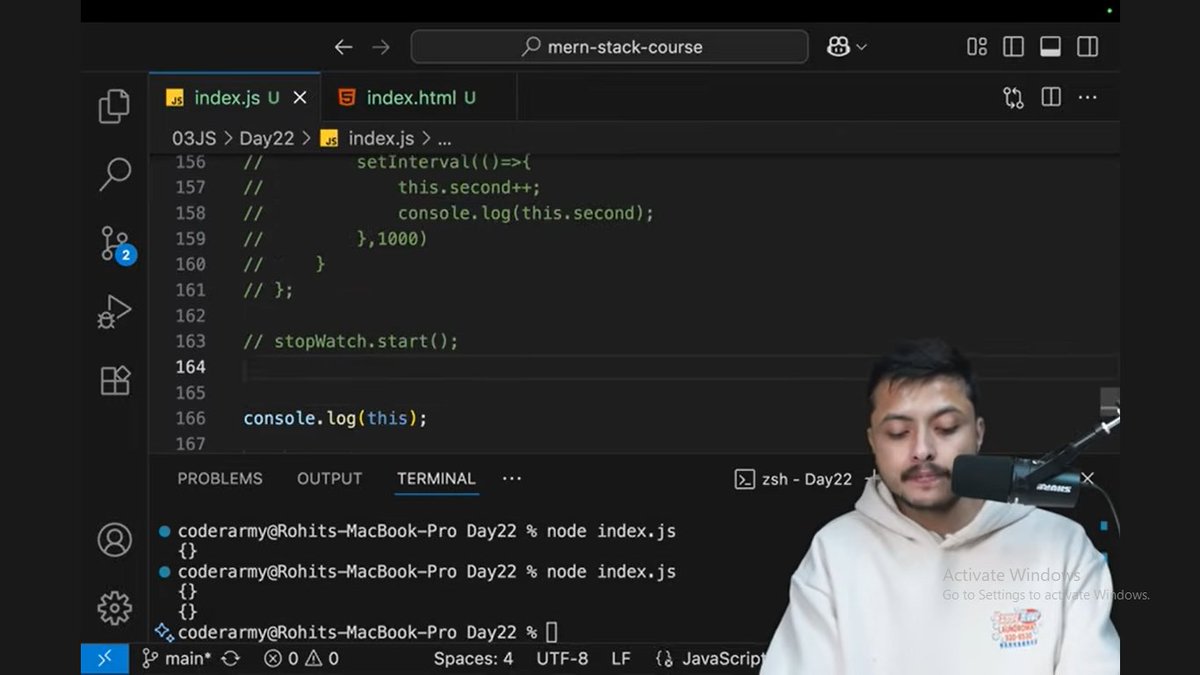Screen dimensions: 1200x675
Task: Click index.js in the breadcrumb
Action: pyautogui.click(x=367, y=139)
